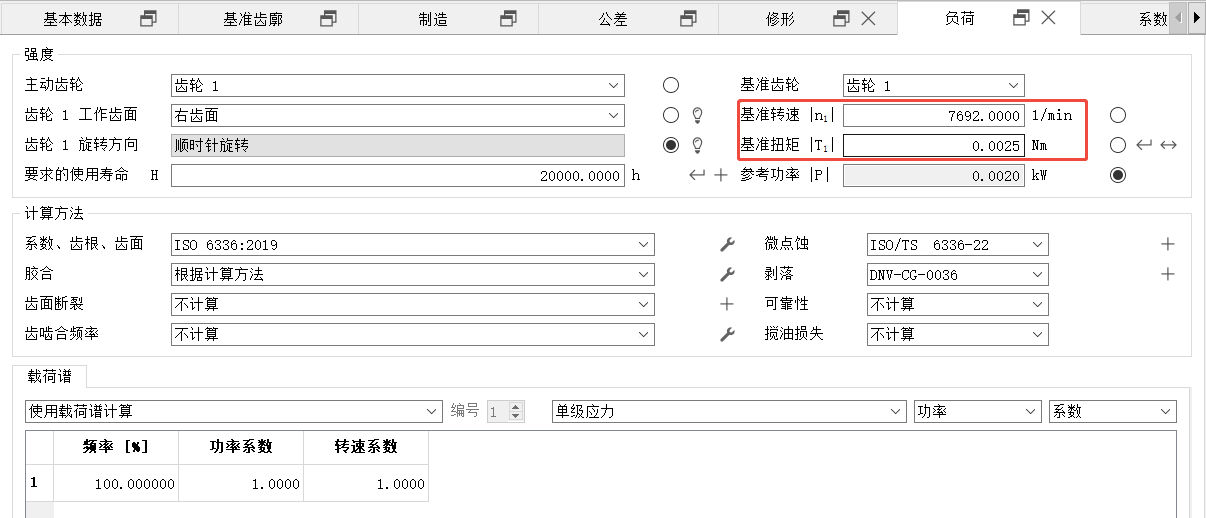Close the 修形 tab
The width and height of the screenshot is (1206, 518).
(x=868, y=18)
